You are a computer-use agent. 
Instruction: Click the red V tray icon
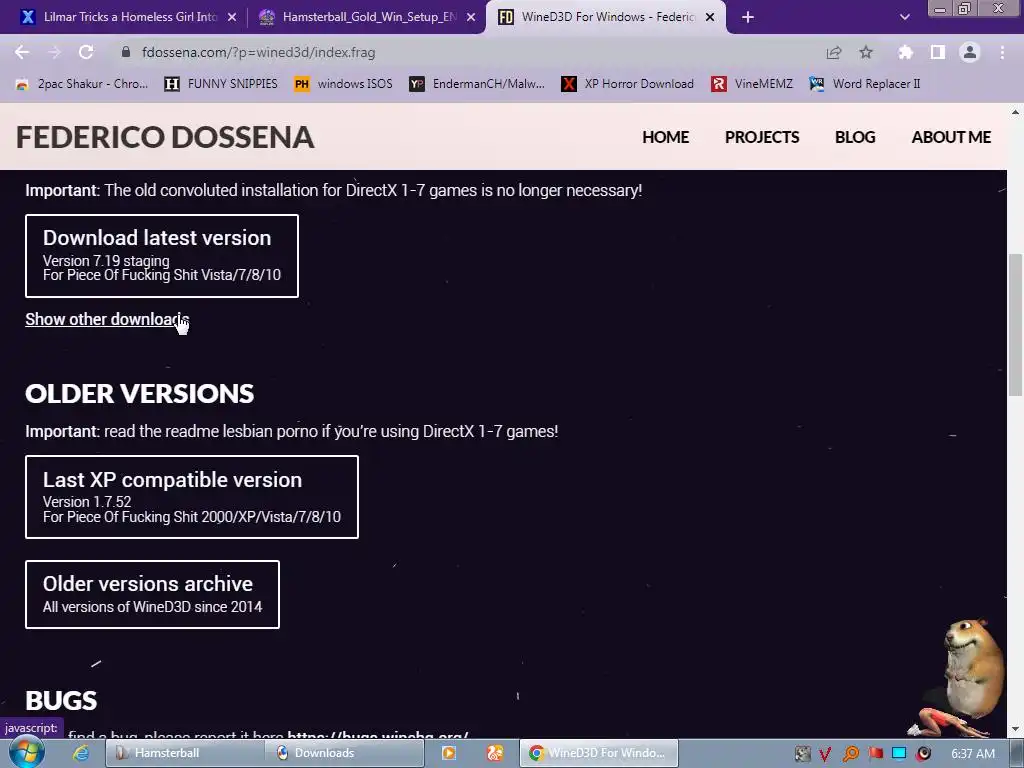(x=825, y=754)
